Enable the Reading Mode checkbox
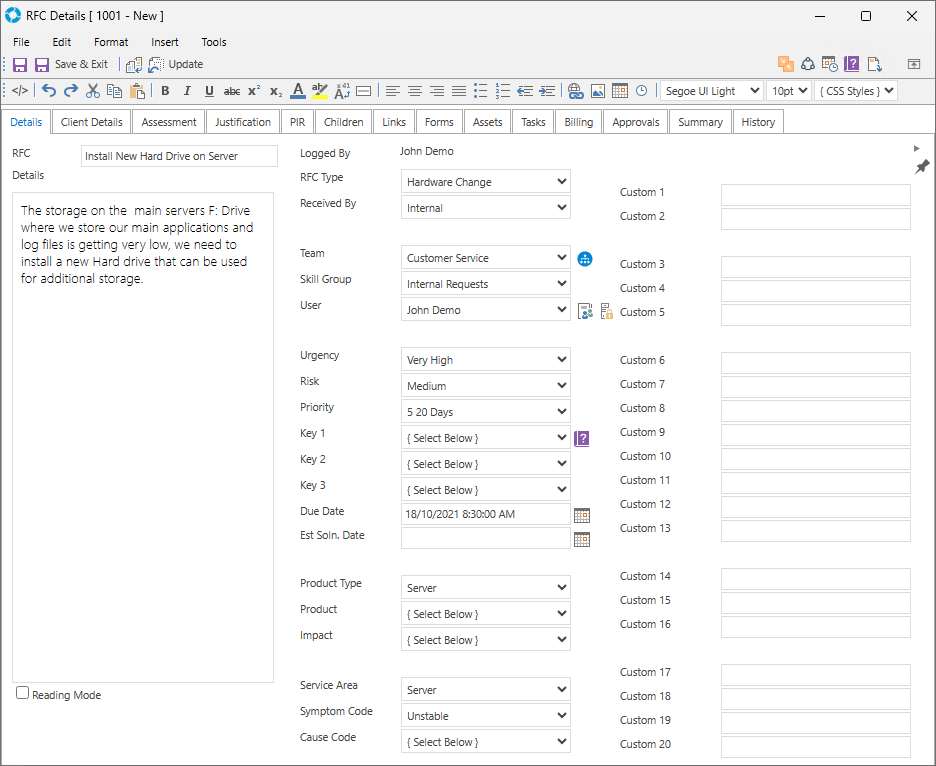This screenshot has height=766, width=936. point(23,693)
